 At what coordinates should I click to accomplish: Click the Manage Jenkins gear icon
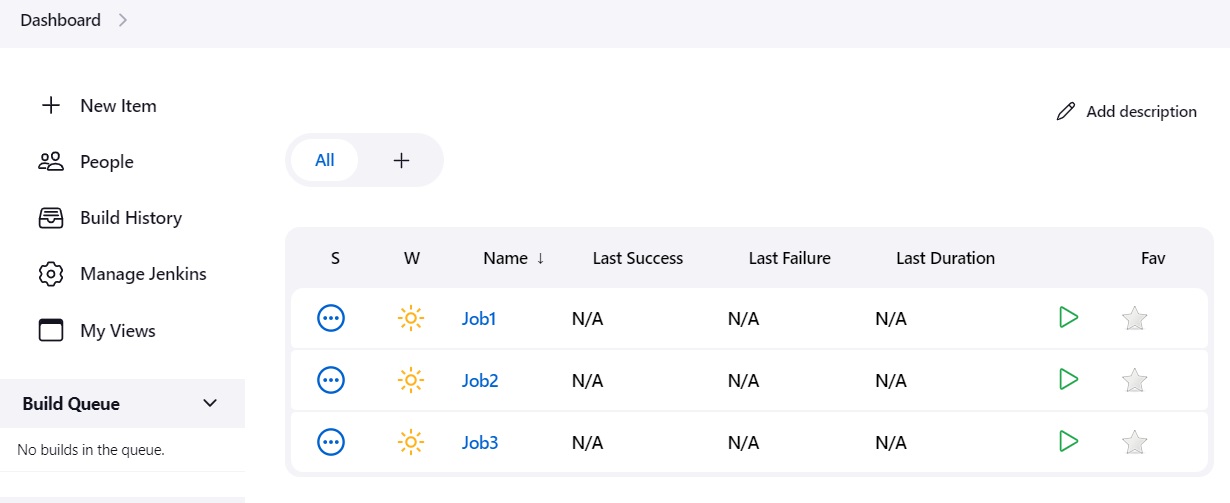point(50,273)
